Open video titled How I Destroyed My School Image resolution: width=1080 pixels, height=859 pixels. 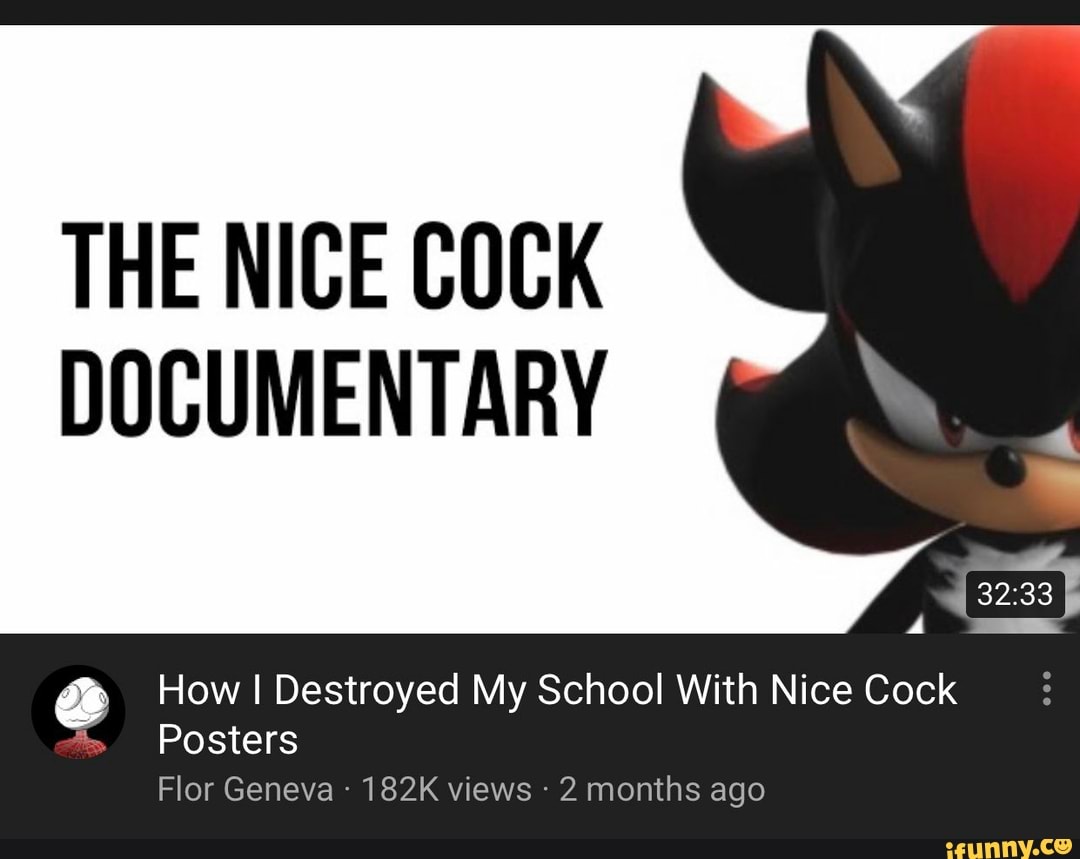pyautogui.click(x=557, y=714)
